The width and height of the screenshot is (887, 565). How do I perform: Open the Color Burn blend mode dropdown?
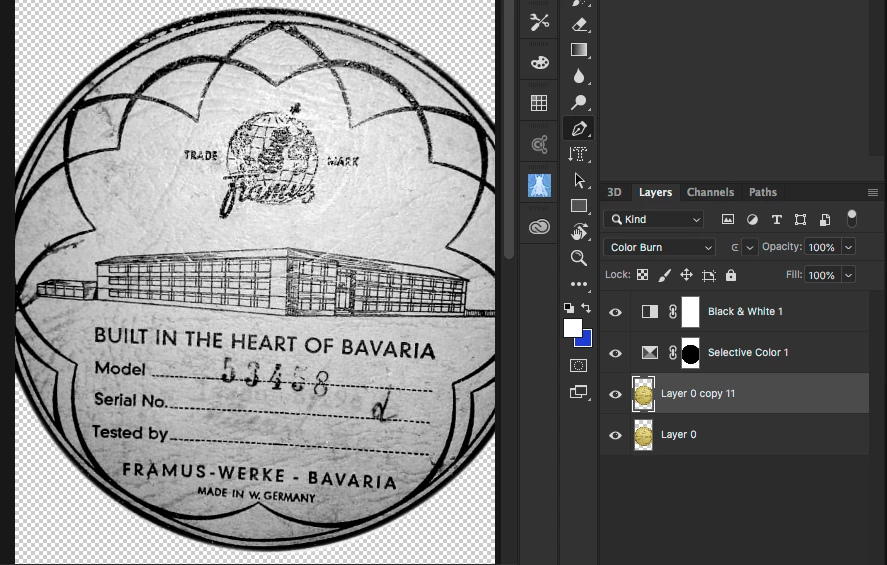660,247
